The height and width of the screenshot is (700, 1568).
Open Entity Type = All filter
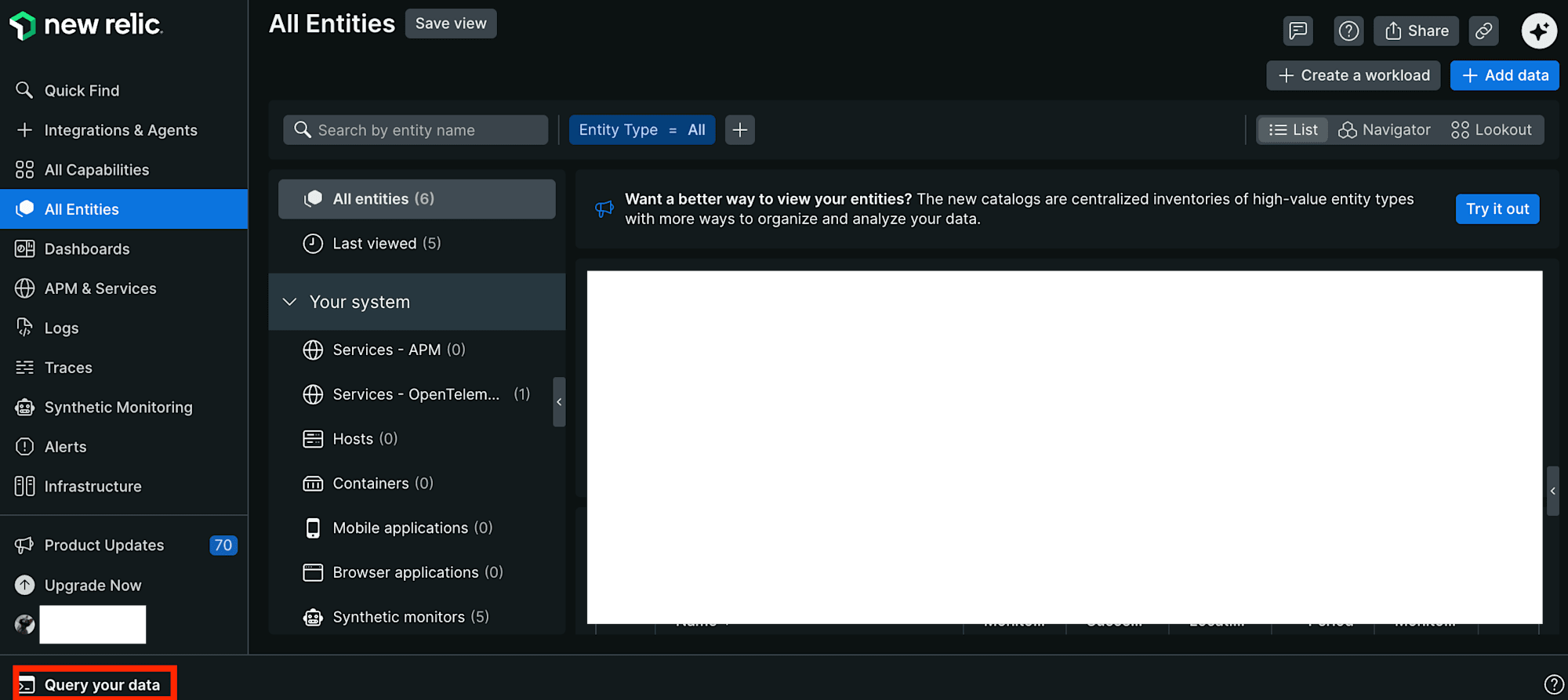642,130
